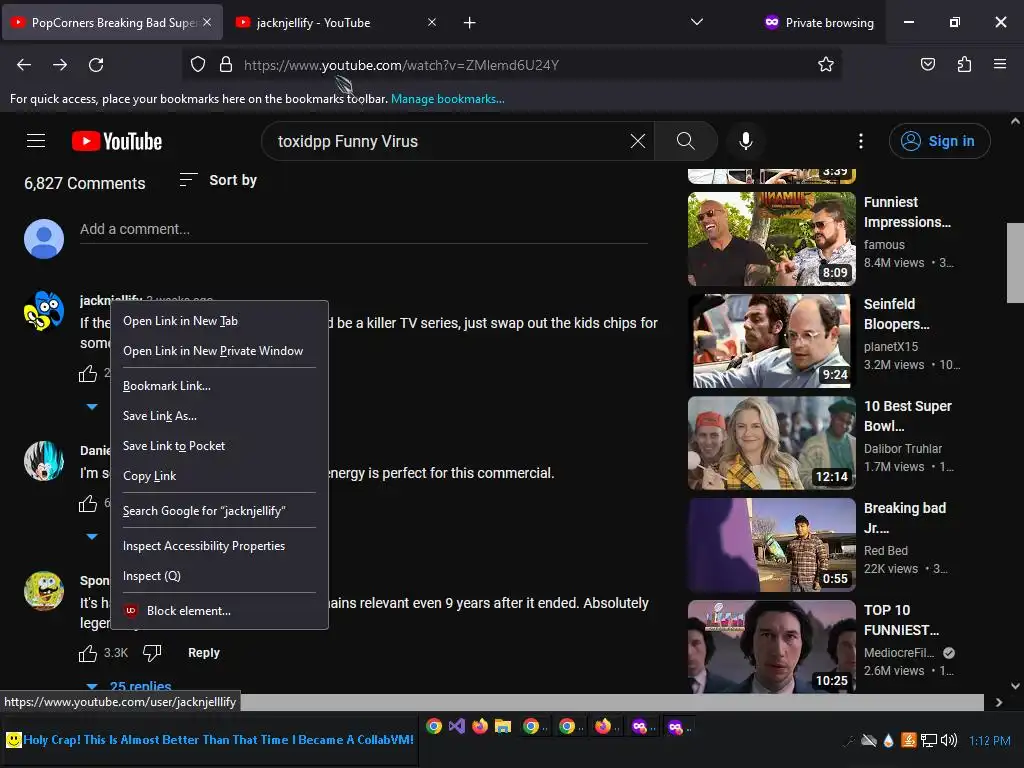Screen dimensions: 1024x768
Task: Click the Java update tray icon
Action: point(908,740)
